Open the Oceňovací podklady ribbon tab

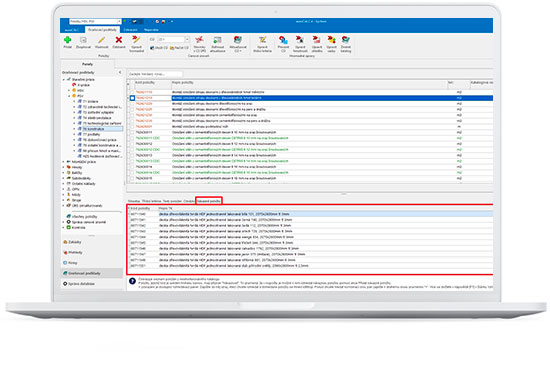pos(102,30)
